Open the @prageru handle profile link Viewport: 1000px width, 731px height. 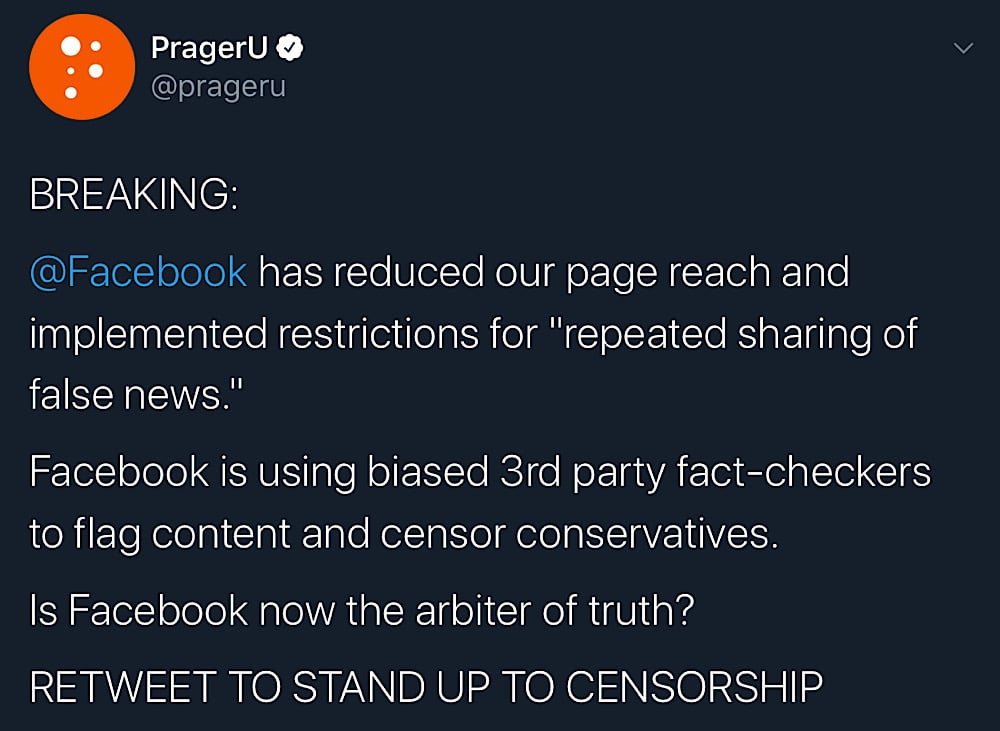tap(218, 87)
